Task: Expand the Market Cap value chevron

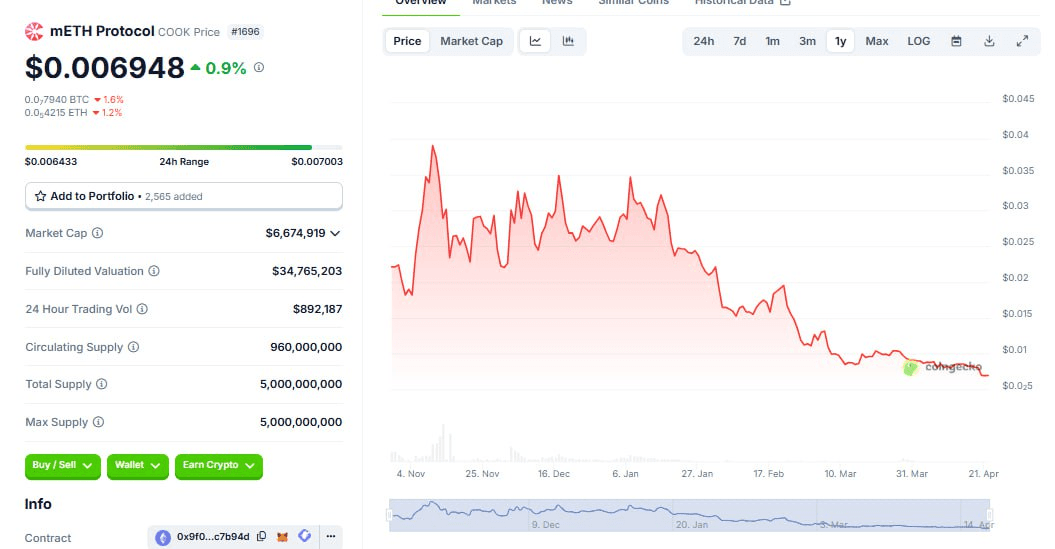Action: click(335, 233)
